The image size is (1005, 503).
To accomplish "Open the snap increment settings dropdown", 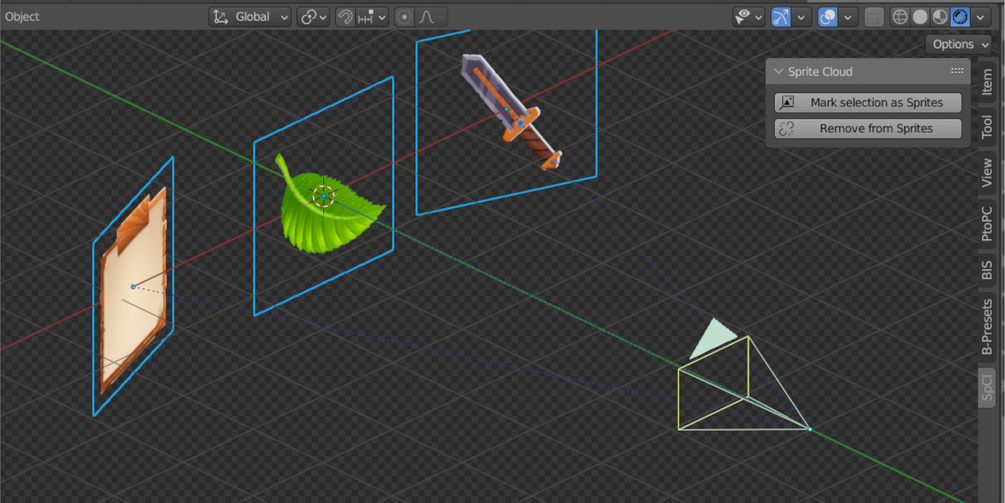I will tap(372, 17).
